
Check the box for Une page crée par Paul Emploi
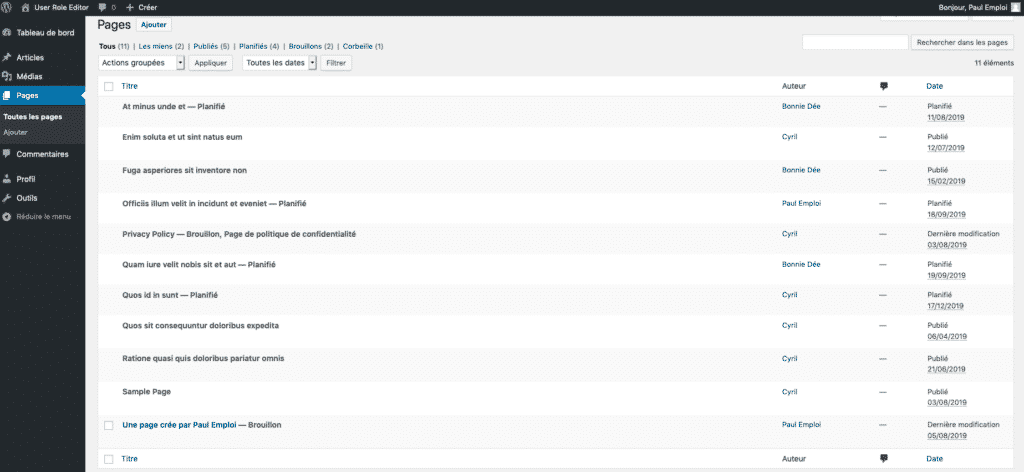click(x=109, y=425)
